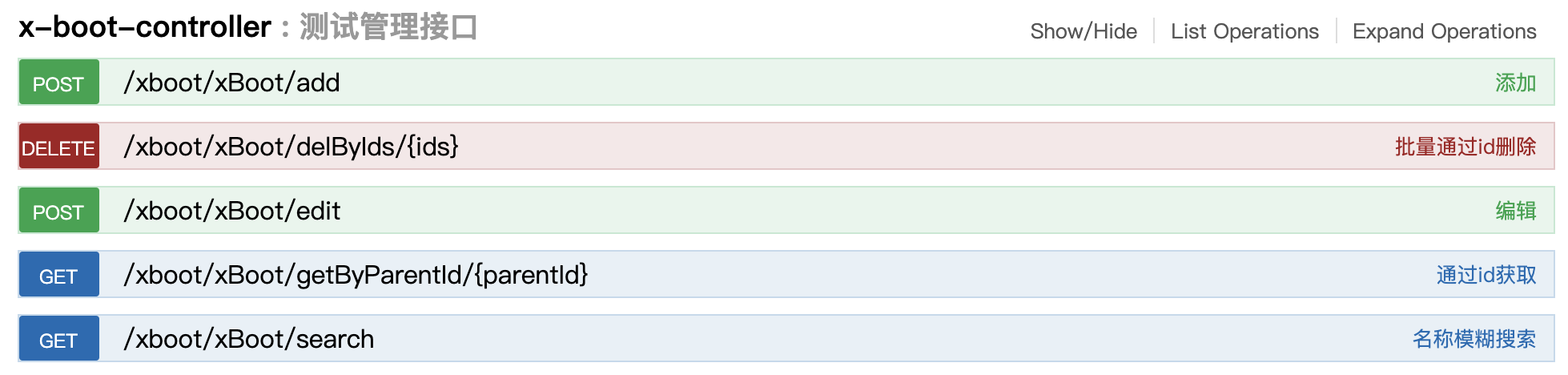Click the List Operations link

(x=1244, y=31)
